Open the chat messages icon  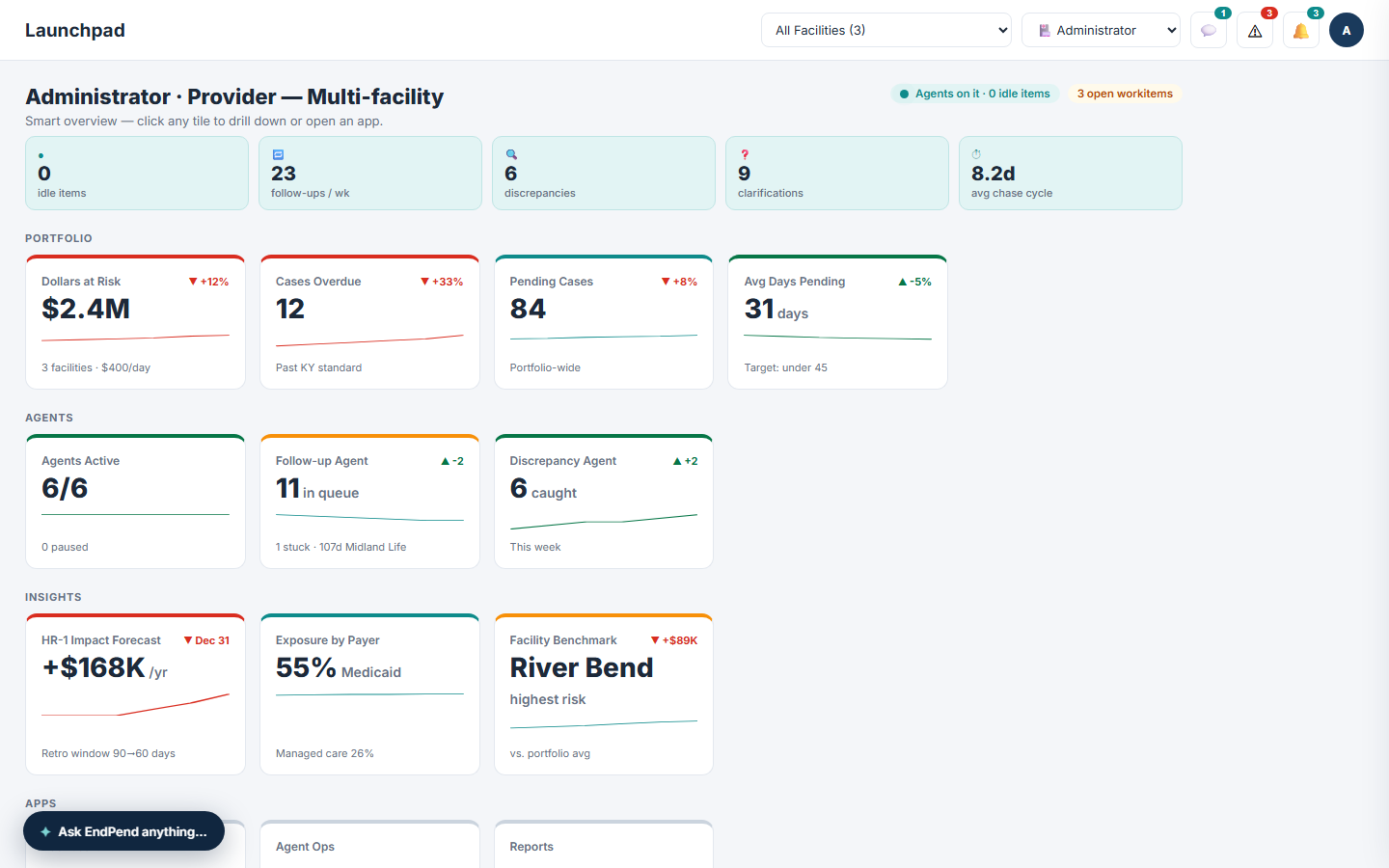tap(1209, 30)
